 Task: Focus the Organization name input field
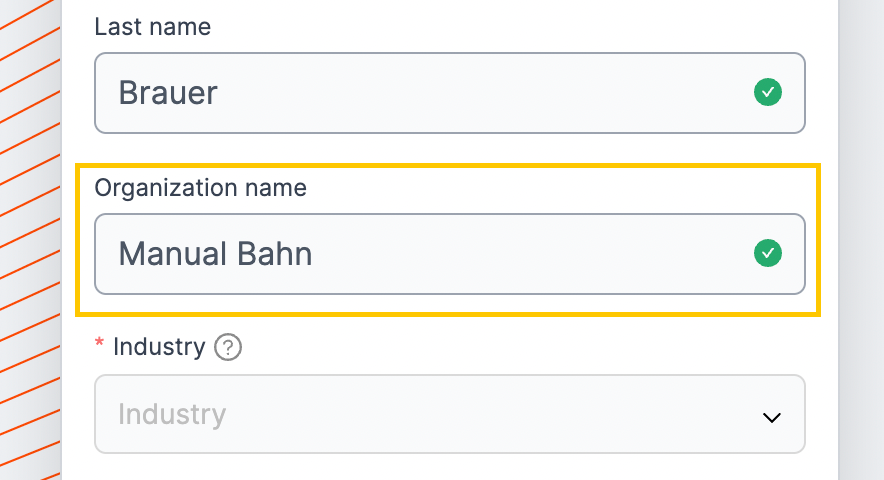pyautogui.click(x=450, y=254)
